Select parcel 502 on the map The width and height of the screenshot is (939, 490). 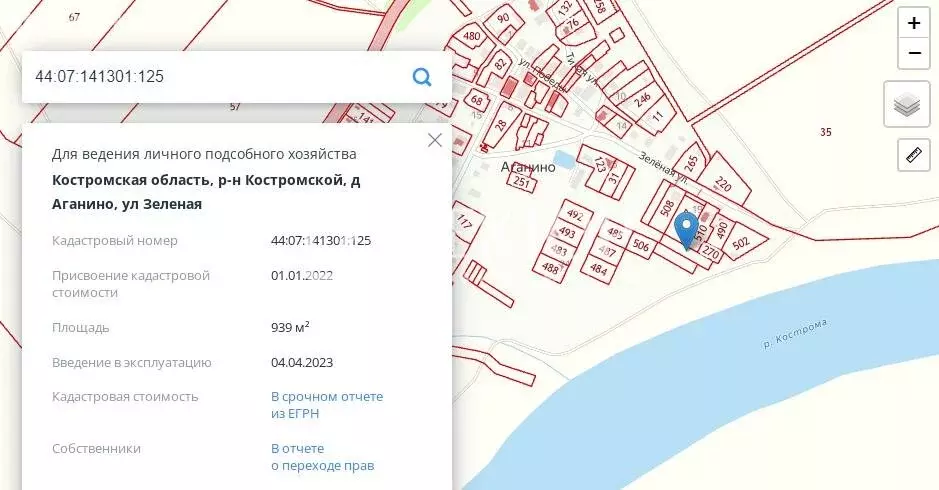pos(741,243)
